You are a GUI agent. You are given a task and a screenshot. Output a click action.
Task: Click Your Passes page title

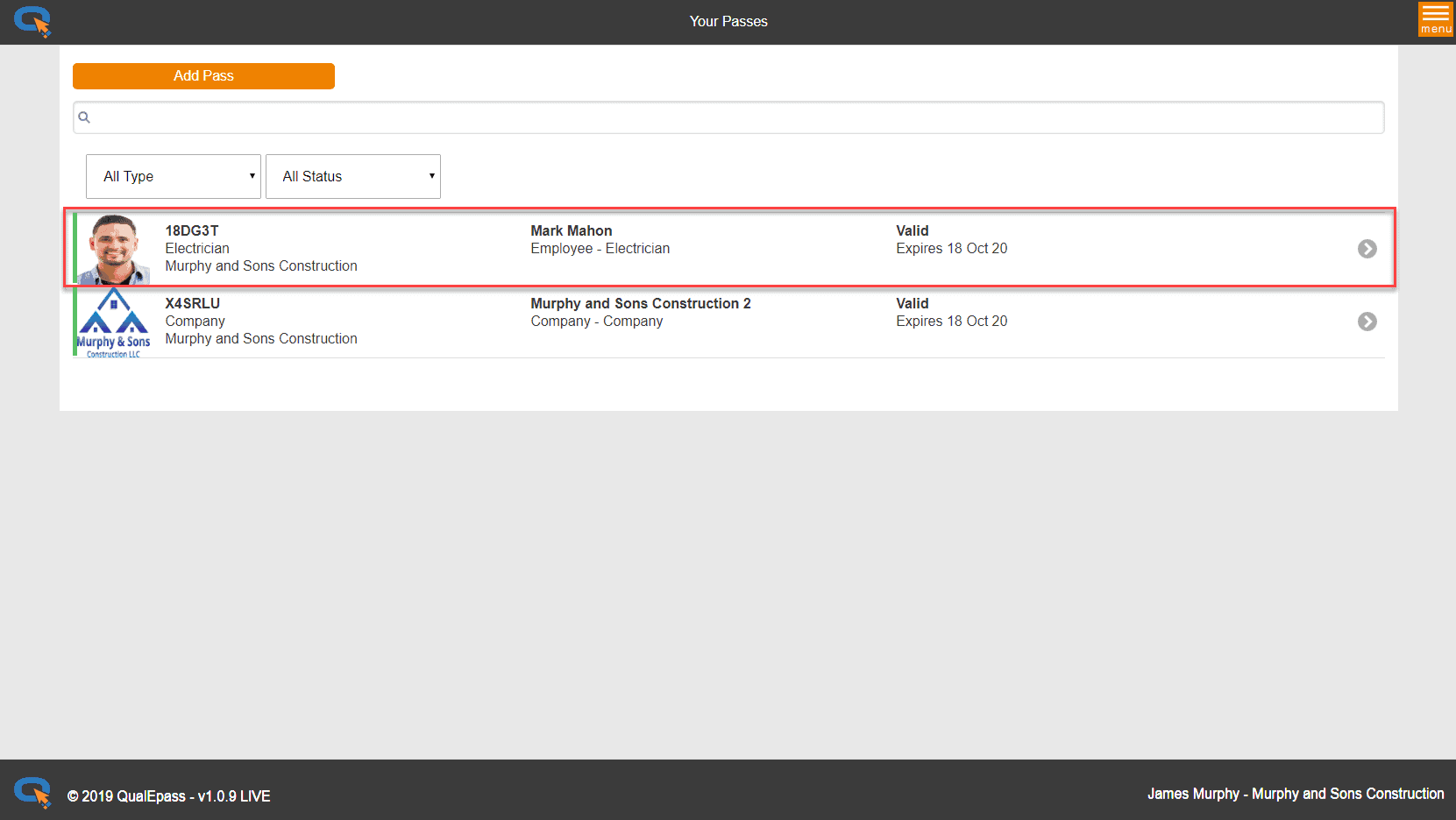click(728, 21)
